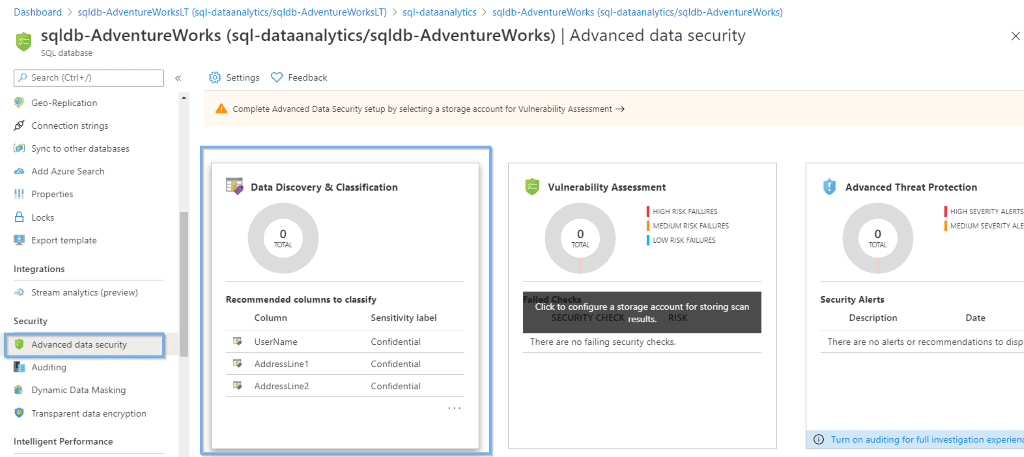This screenshot has width=1024, height=457.
Task: Click the Sync to other databases icon
Action: click(x=19, y=148)
